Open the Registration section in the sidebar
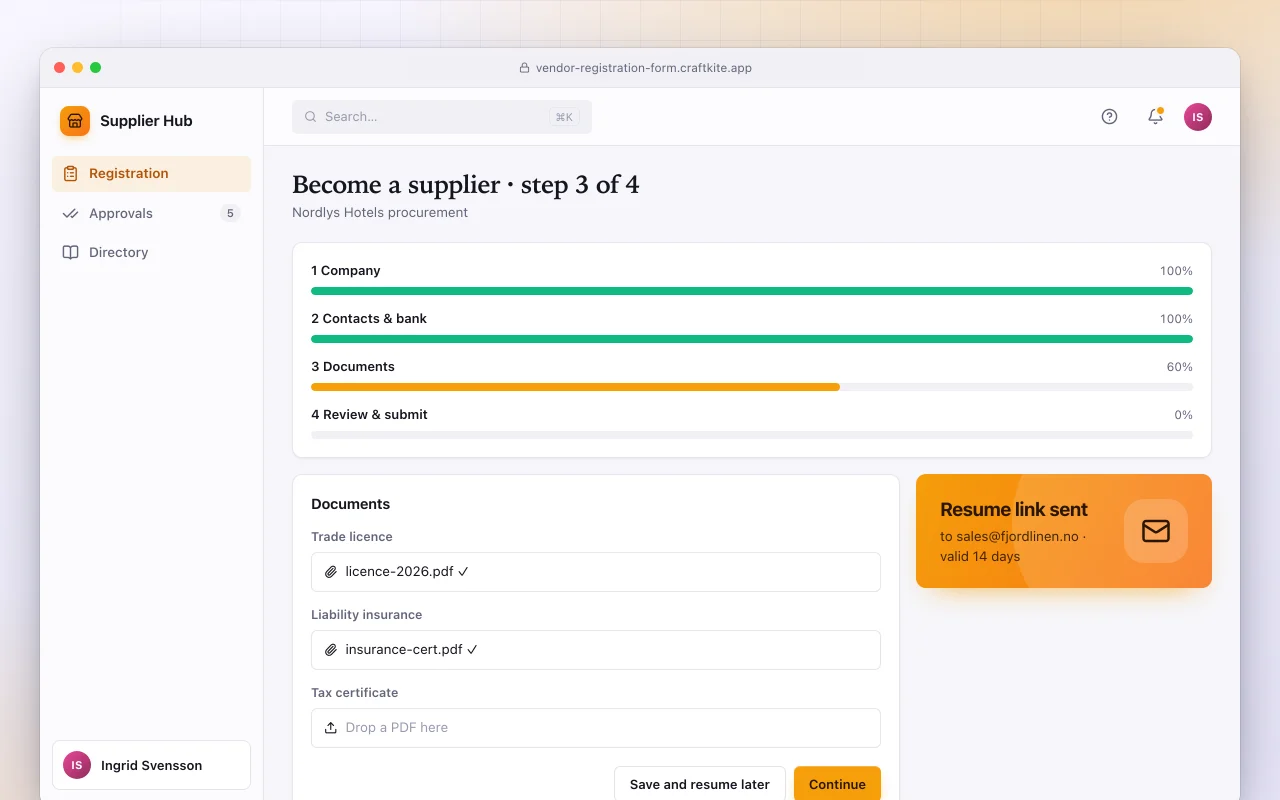Viewport: 1280px width, 800px height. coord(152,174)
